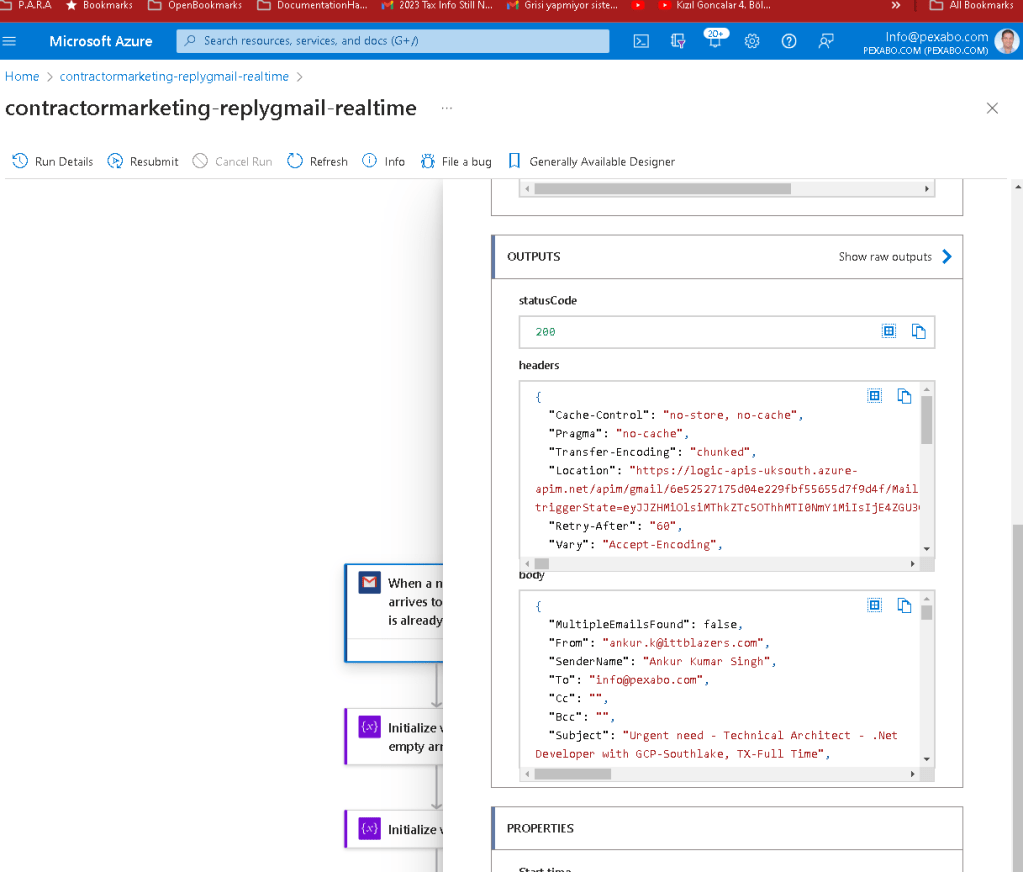Open the contractormarketing-replygmail-realtime breadcrumb link
The image size is (1023, 872).
pyautogui.click(x=174, y=76)
